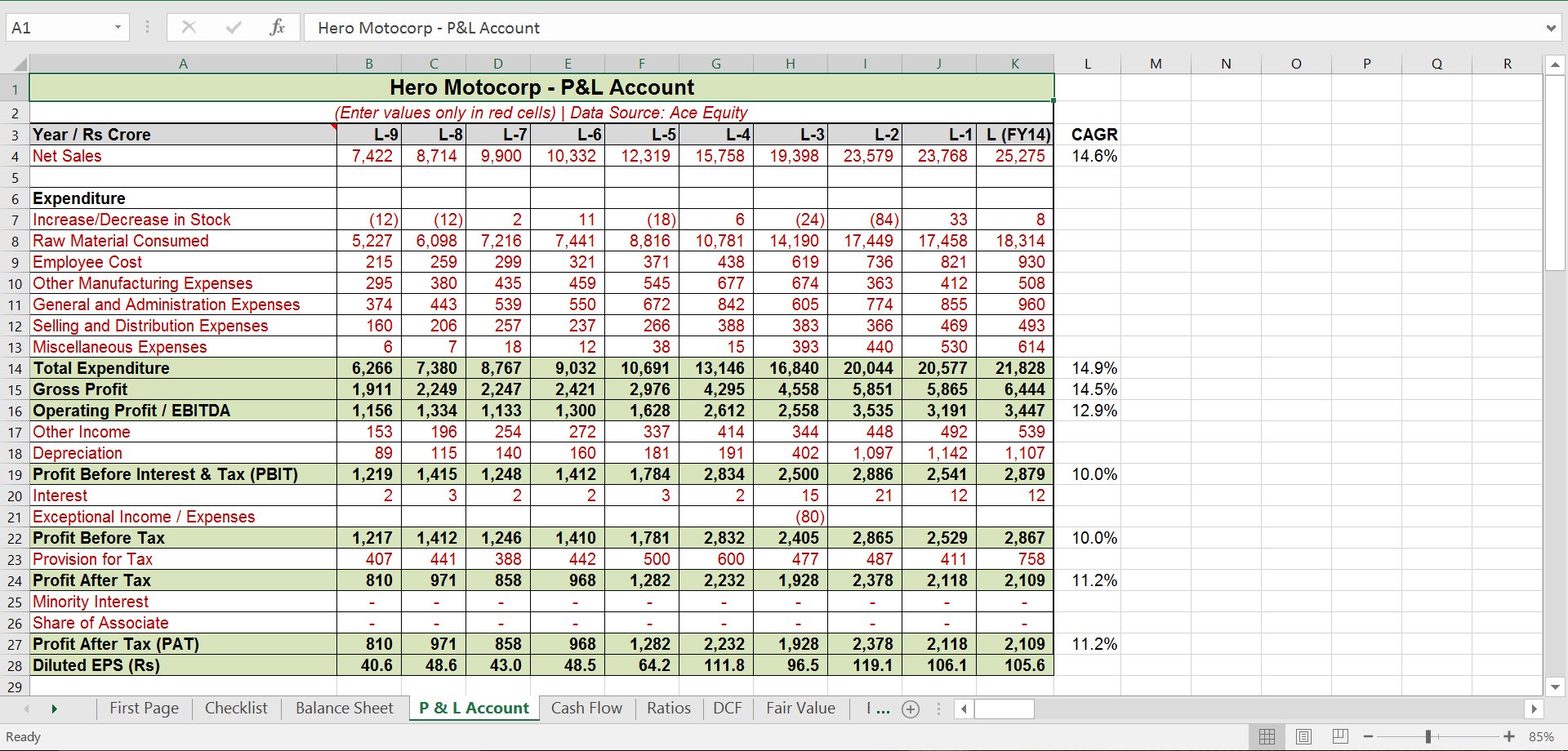Screen dimensions: 1568x751
Task: Click the Cancel (X) formula bar icon
Action: [x=189, y=27]
